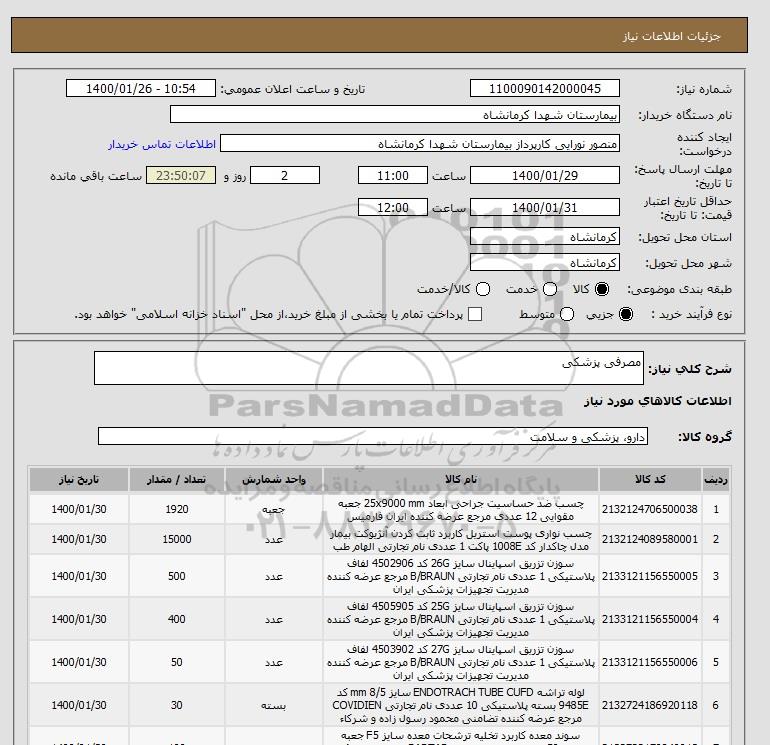Screen dimensions: 770x745
Task: Click the sterile skin strip tape 1008E item
Action: [461, 540]
